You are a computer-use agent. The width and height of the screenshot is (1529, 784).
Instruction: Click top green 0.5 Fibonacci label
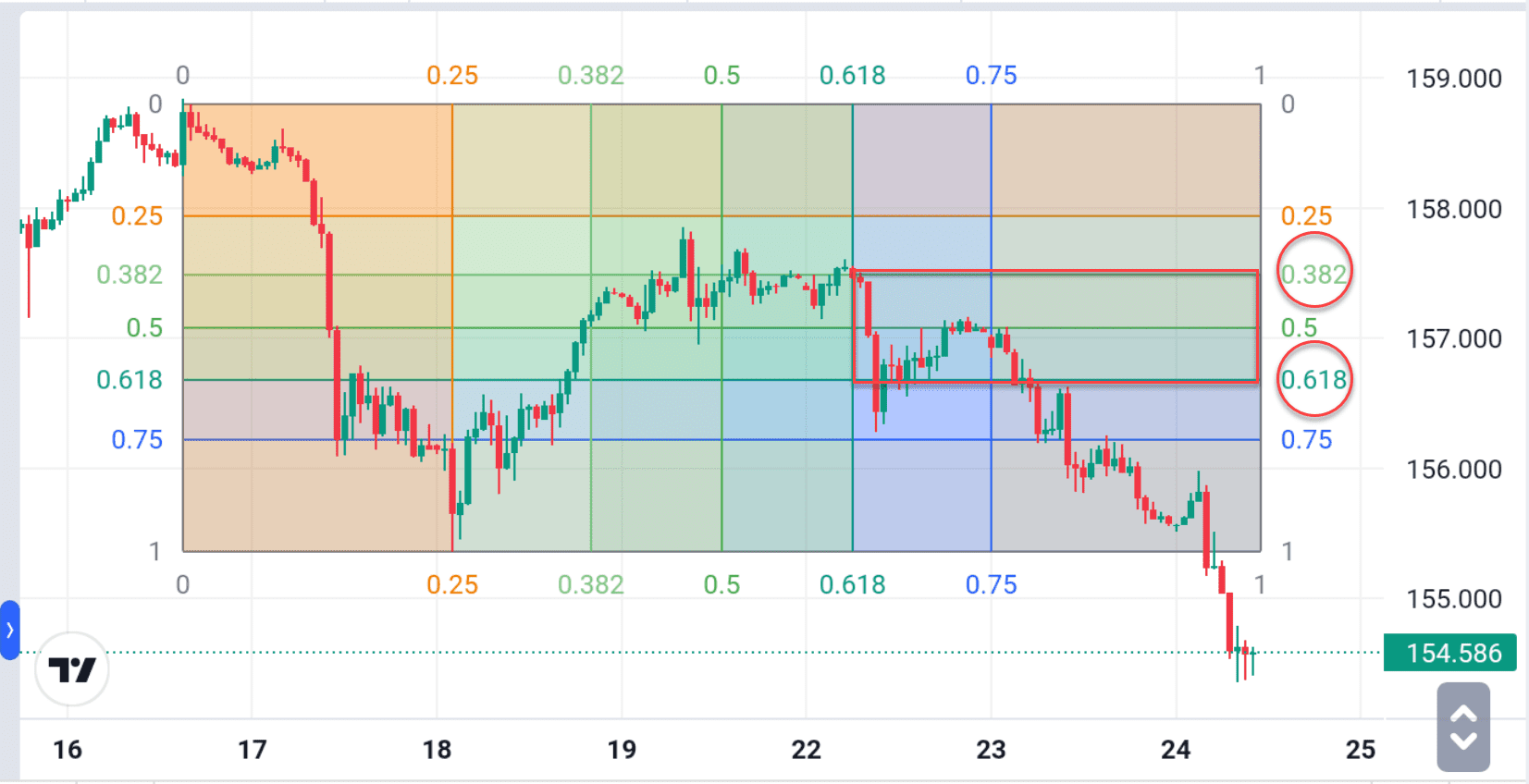[722, 75]
